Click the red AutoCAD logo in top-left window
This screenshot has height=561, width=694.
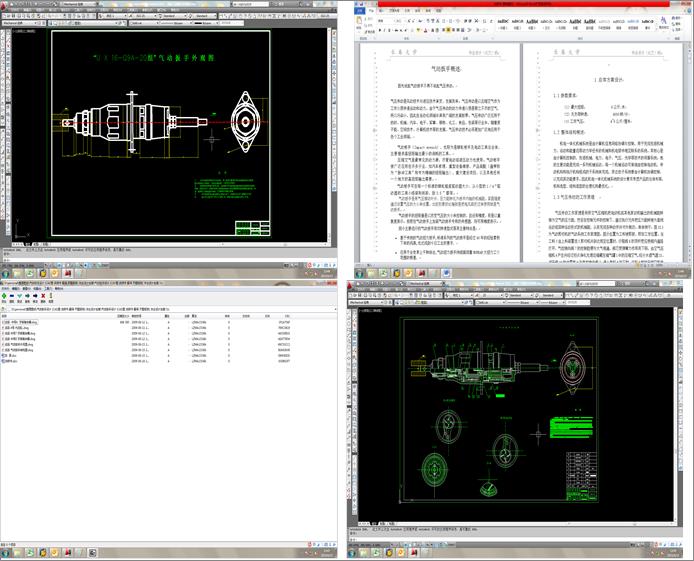(5, 5)
